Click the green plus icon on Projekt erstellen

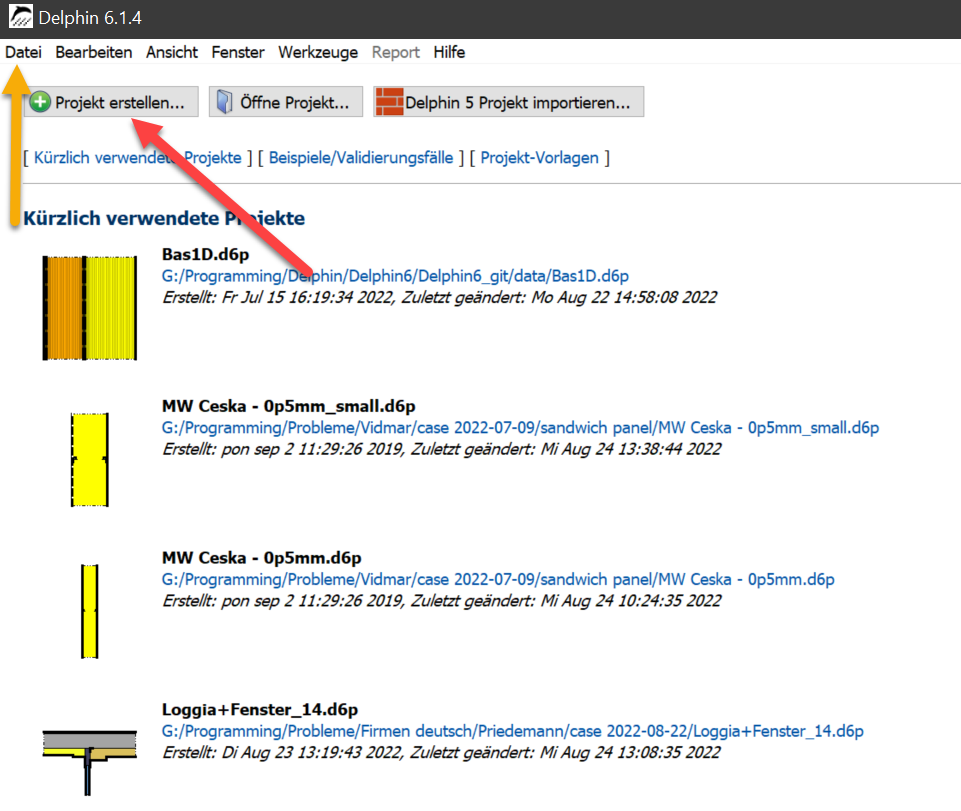pyautogui.click(x=40, y=102)
